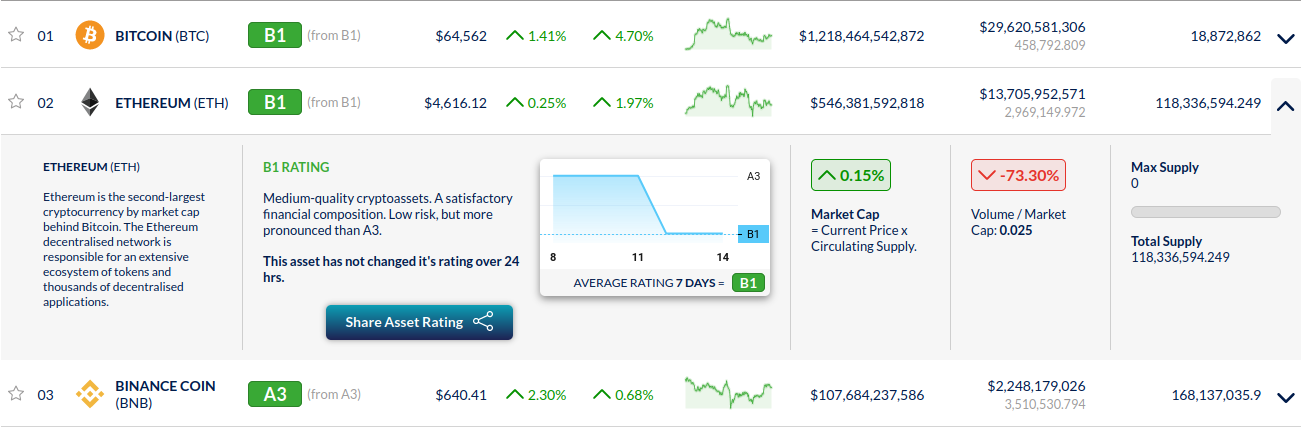Screen dimensions: 1310x430
Task: Collapse the Ethereum details panel chevron
Action: click(1286, 103)
